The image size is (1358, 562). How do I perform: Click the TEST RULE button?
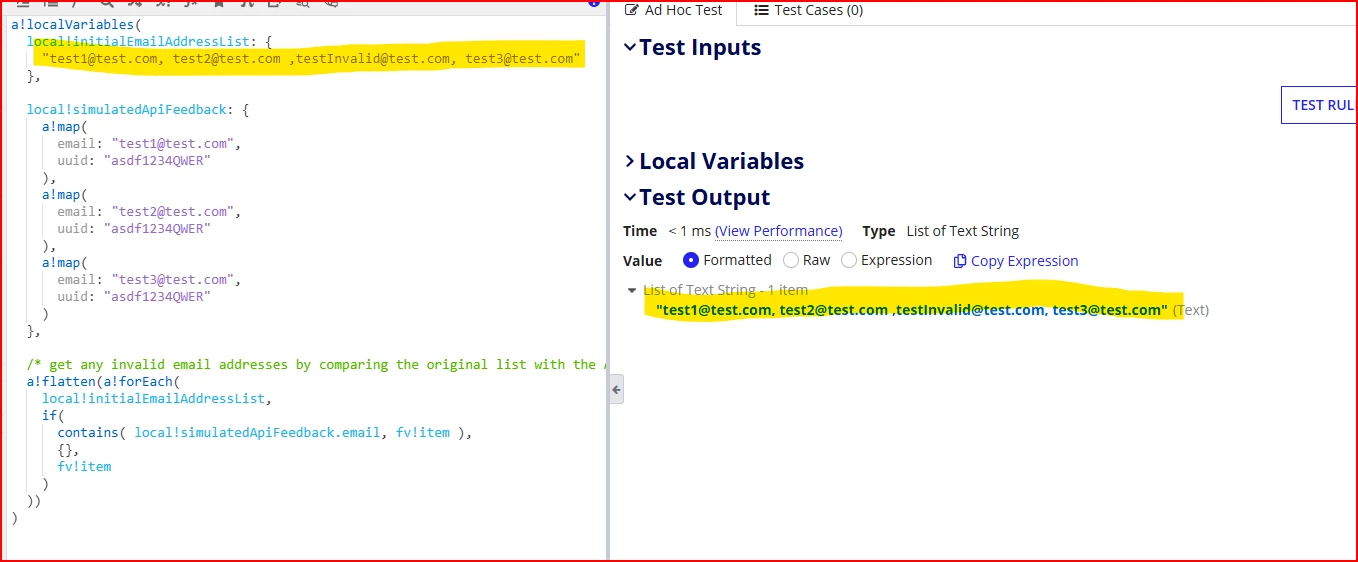click(1318, 105)
